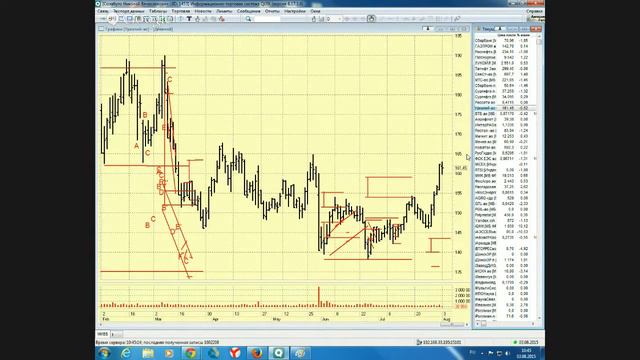The width and height of the screenshot is (640, 360).
Task: Open the Отчеты menu
Action: [272, 11]
